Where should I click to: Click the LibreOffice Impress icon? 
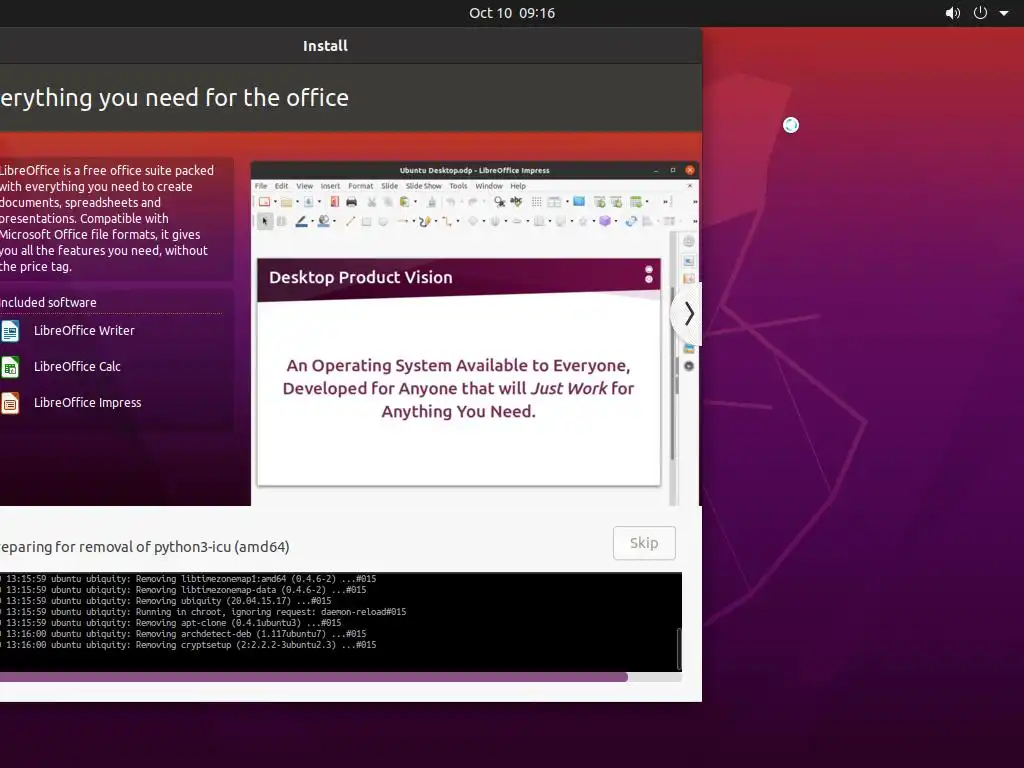10,403
